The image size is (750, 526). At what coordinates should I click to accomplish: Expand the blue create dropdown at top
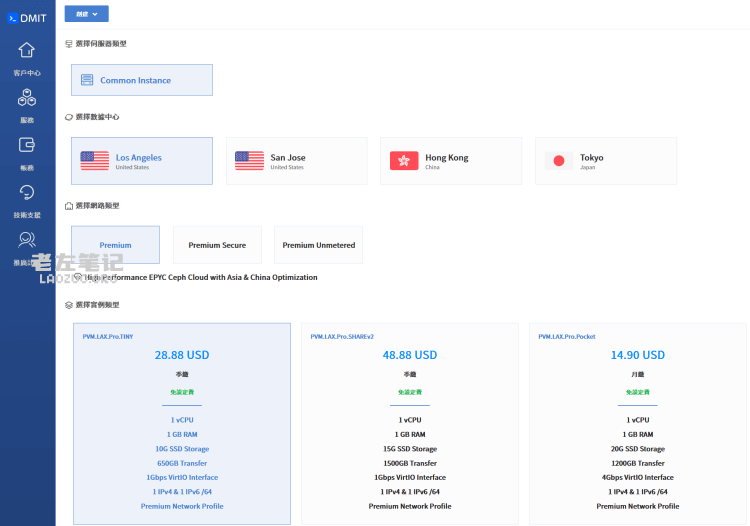[x=86, y=14]
